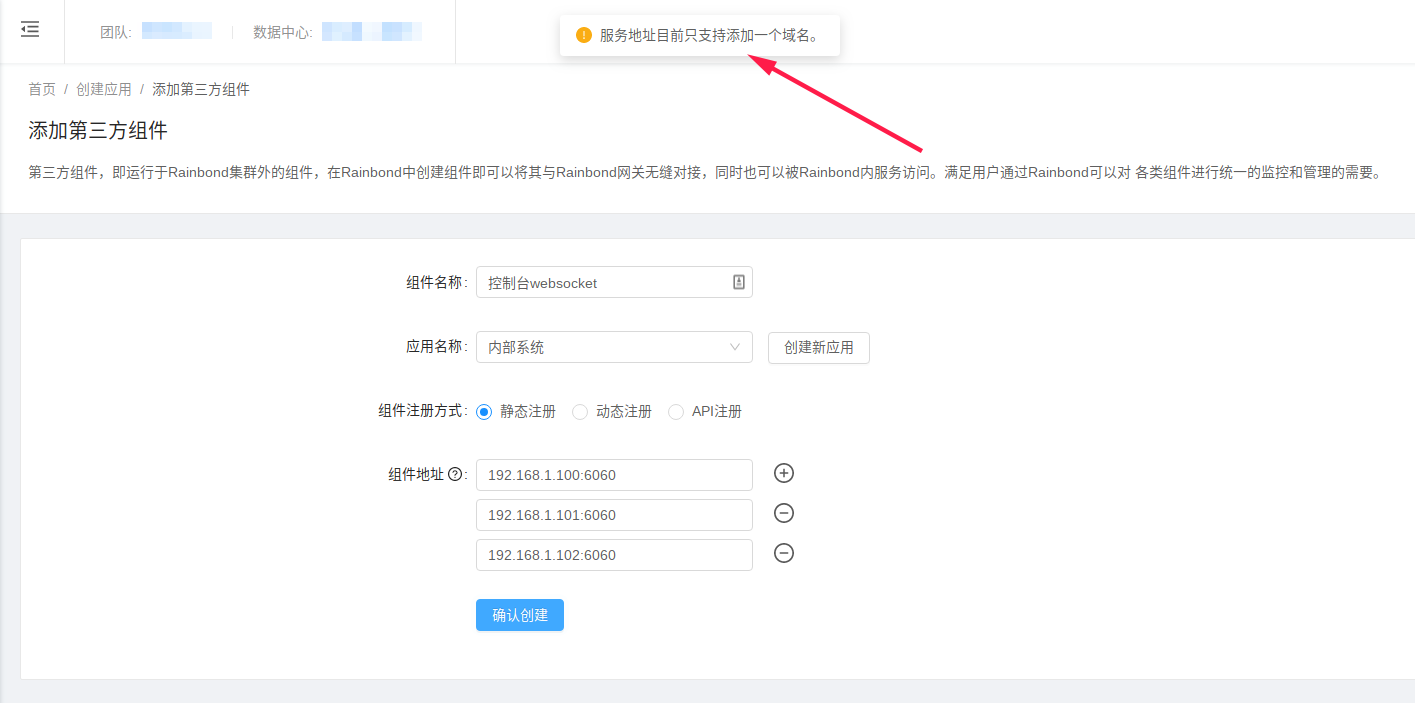The image size is (1415, 703).
Task: Remove the 192.168.1.102:6060 address row
Action: (x=784, y=553)
